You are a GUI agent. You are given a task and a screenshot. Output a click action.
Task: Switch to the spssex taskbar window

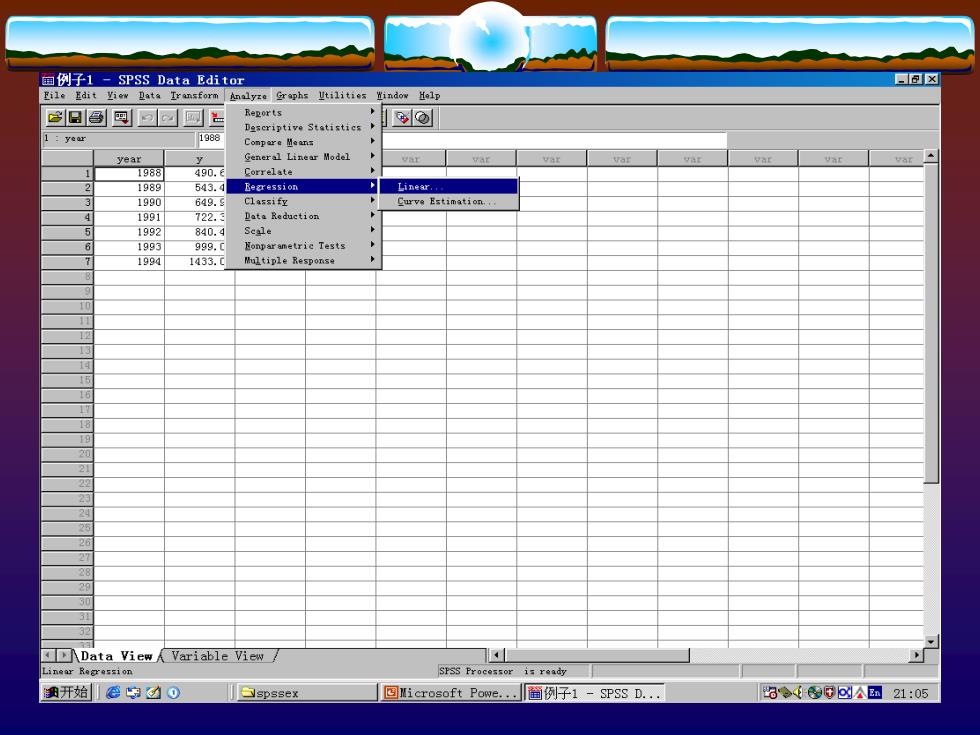(x=307, y=692)
